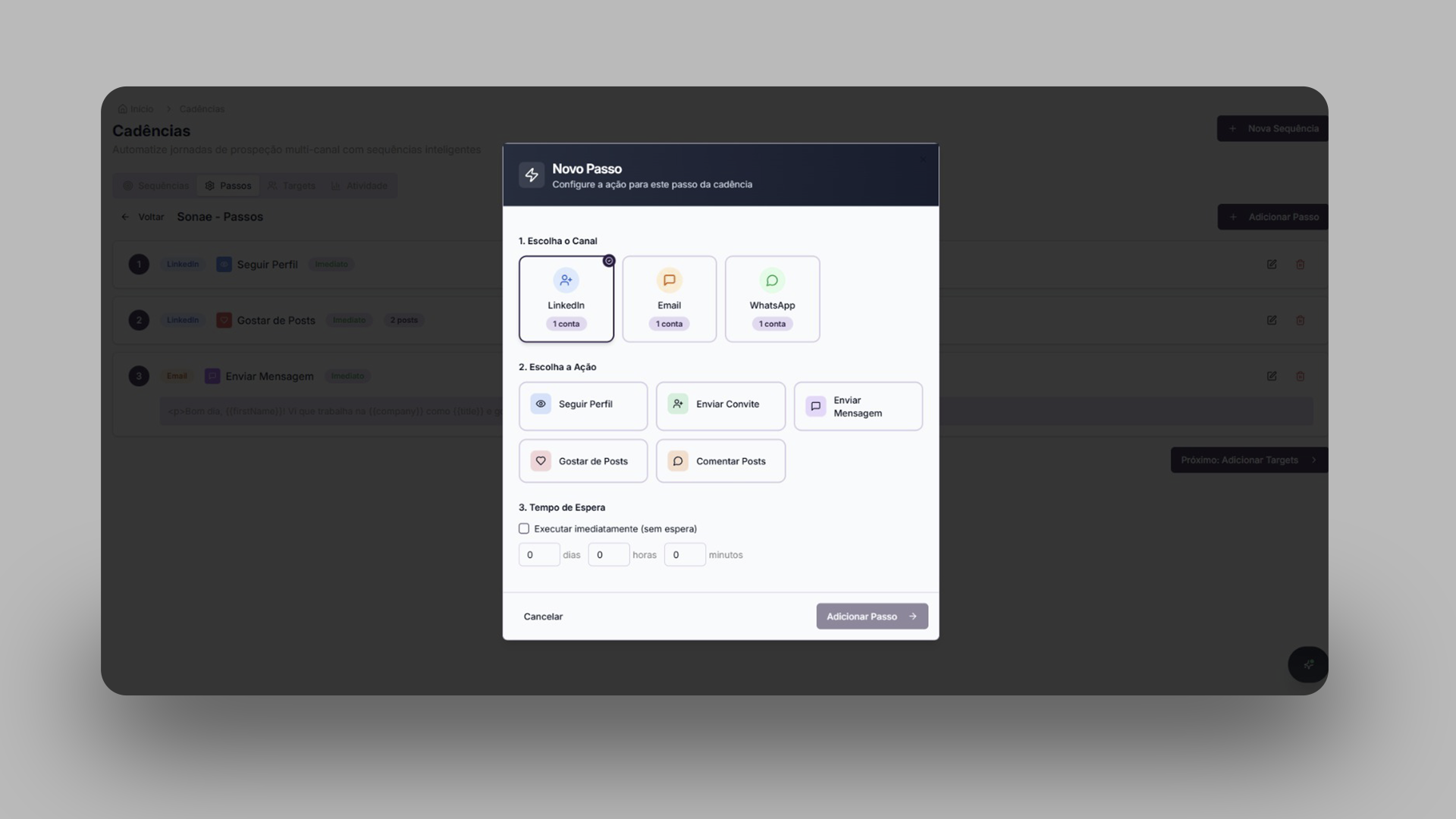Pick the Seguir Perfil eye icon
This screenshot has width=1456, height=819.
(x=541, y=404)
